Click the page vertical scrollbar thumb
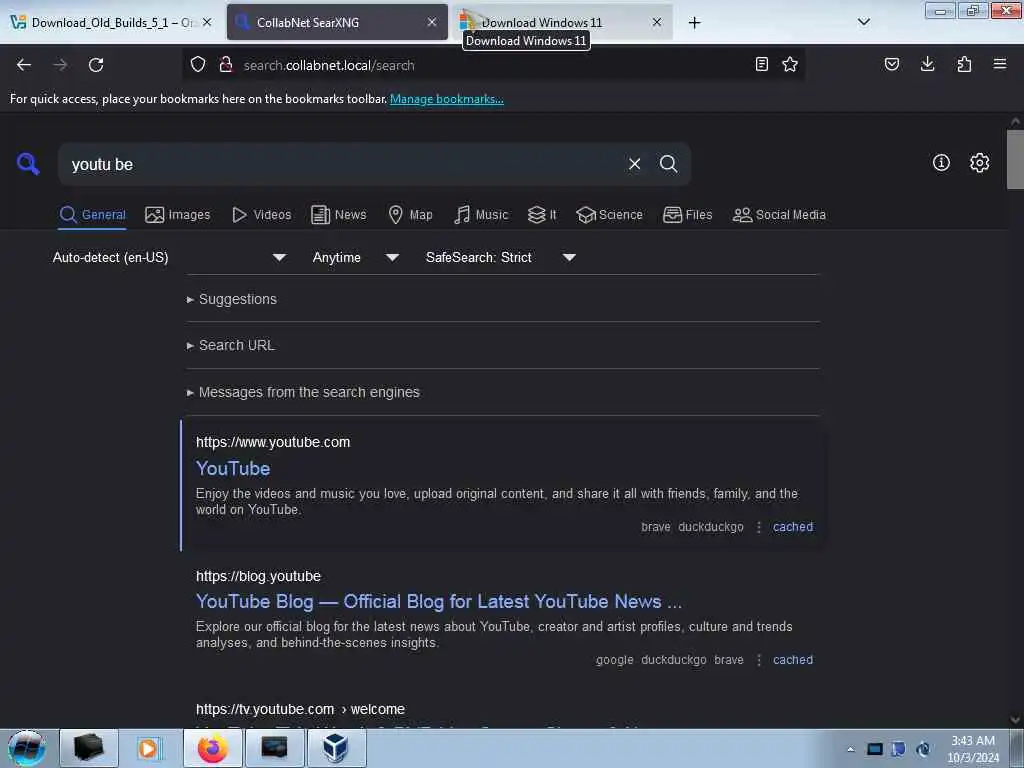The image size is (1024, 768). [1015, 160]
